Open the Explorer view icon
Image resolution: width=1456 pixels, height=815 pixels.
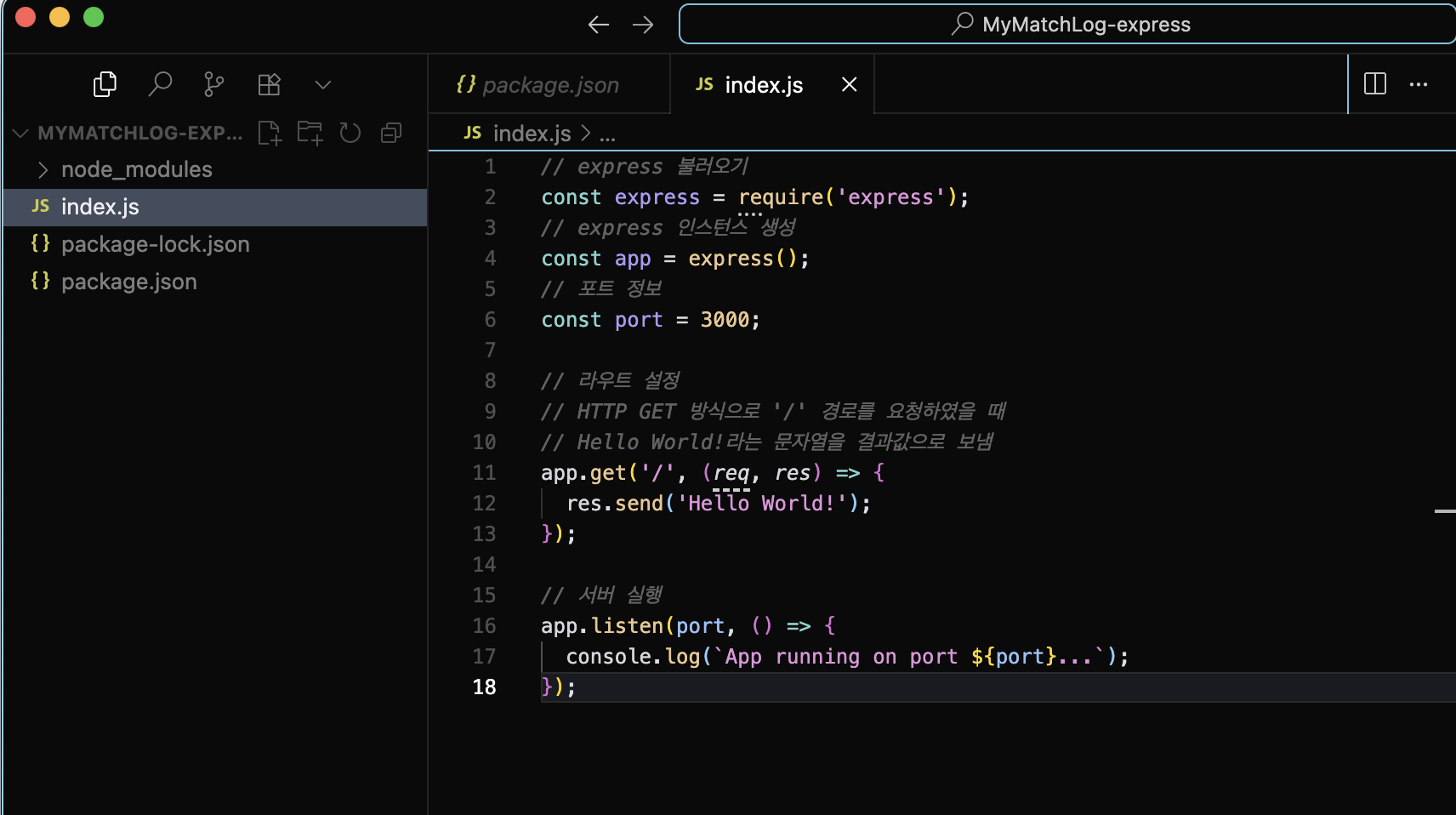pyautogui.click(x=105, y=84)
